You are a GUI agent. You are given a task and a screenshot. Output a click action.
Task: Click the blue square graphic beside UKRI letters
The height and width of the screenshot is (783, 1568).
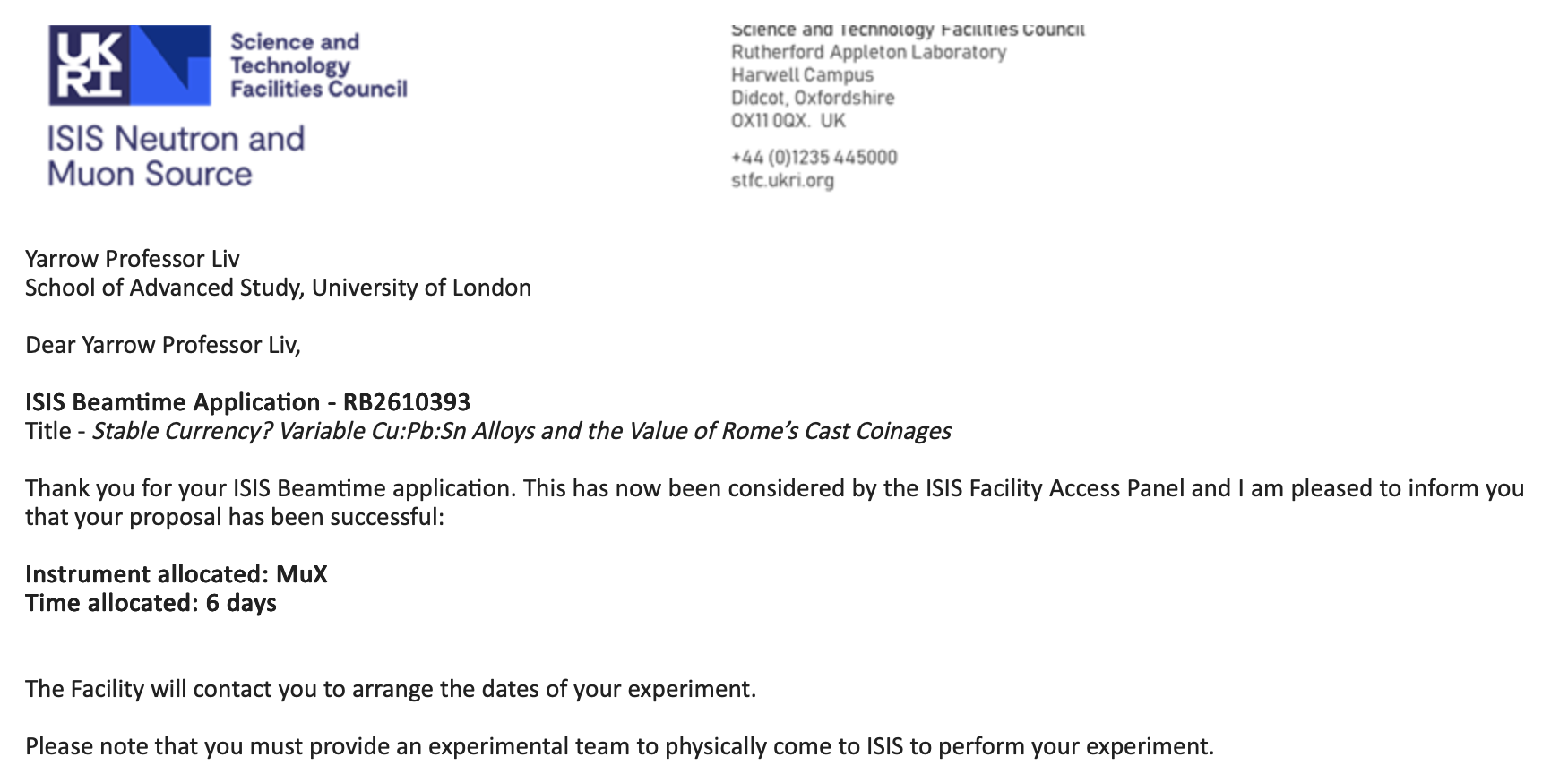click(x=171, y=65)
